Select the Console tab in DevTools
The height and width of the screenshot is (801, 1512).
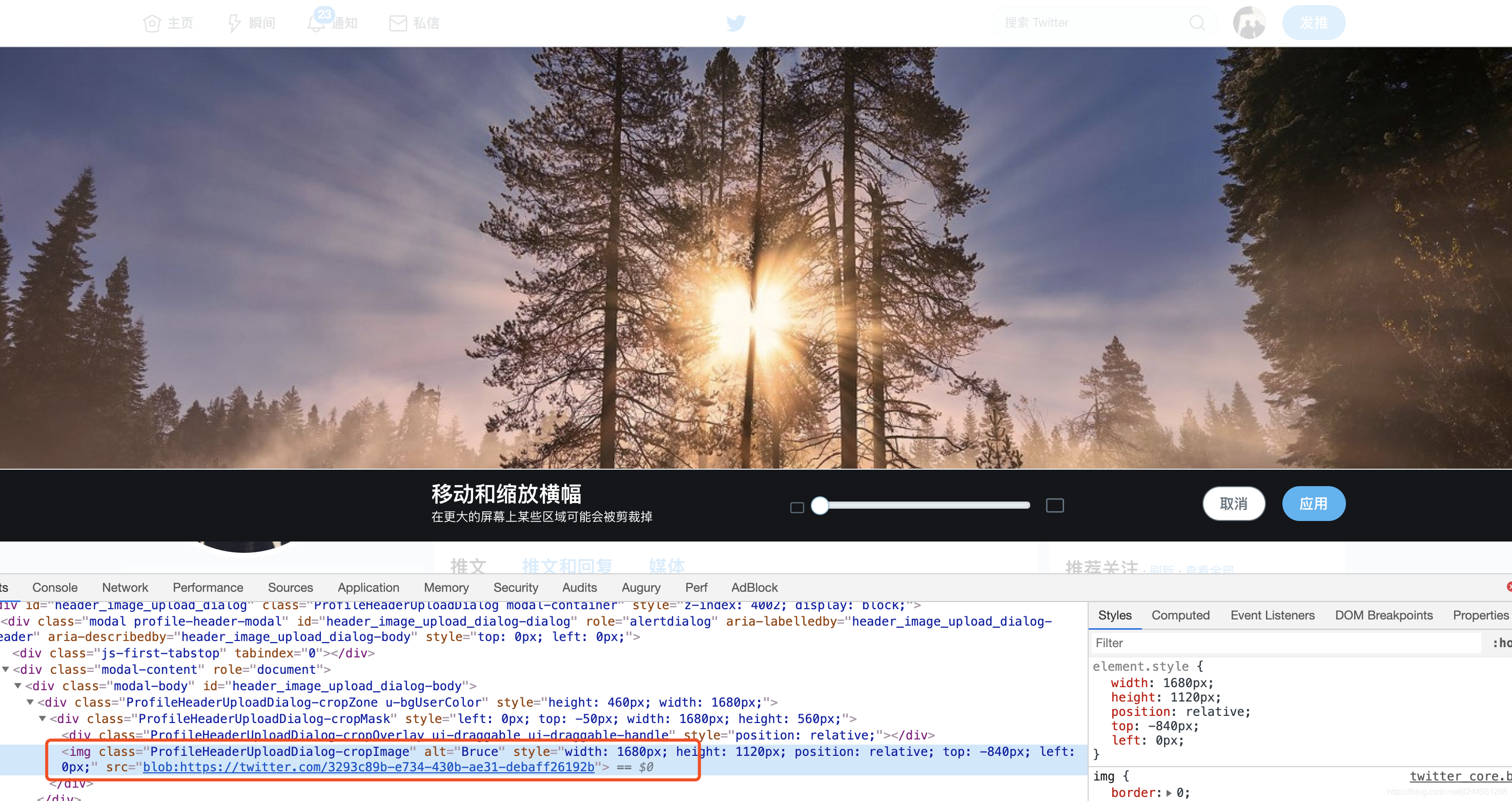tap(54, 586)
